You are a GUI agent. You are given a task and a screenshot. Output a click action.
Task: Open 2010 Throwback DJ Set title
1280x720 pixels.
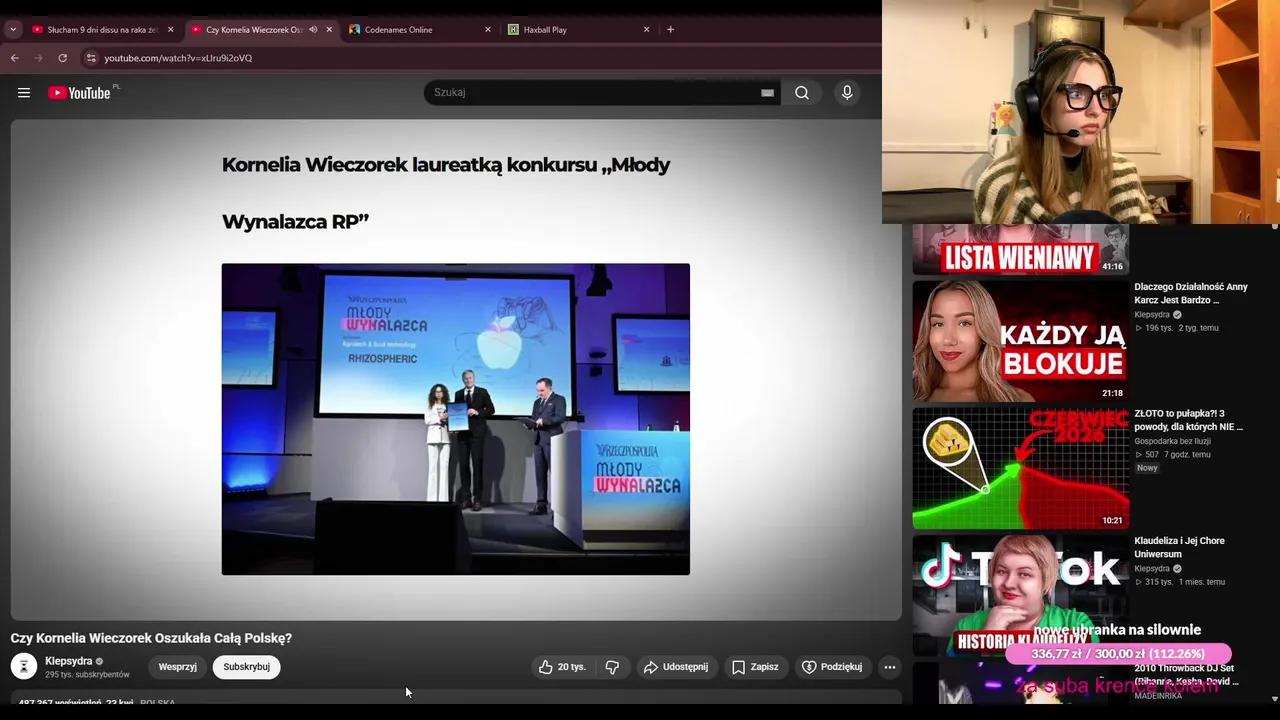click(1184, 675)
